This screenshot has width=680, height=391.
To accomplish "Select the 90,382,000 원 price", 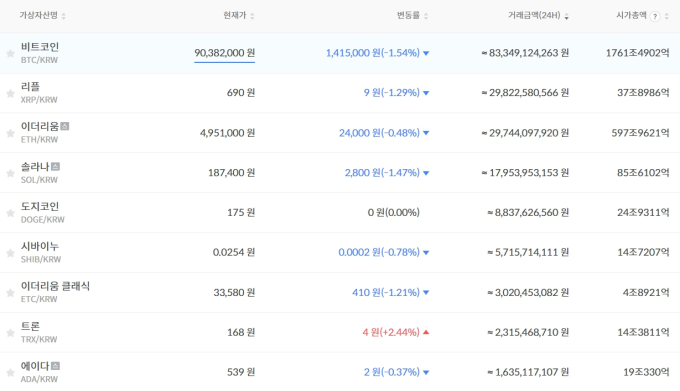I will click(225, 53).
